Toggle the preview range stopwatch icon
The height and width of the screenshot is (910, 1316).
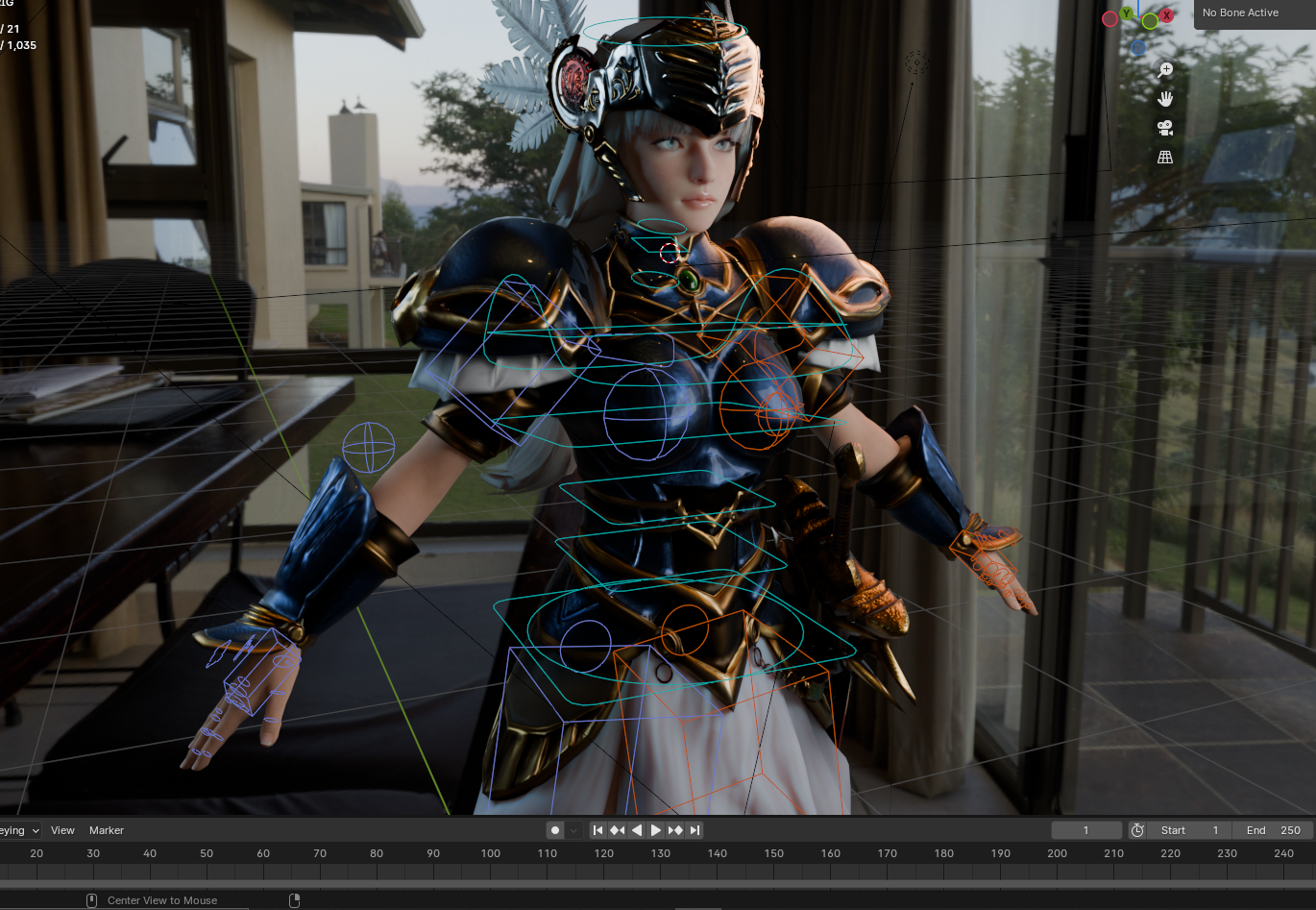(x=1137, y=830)
